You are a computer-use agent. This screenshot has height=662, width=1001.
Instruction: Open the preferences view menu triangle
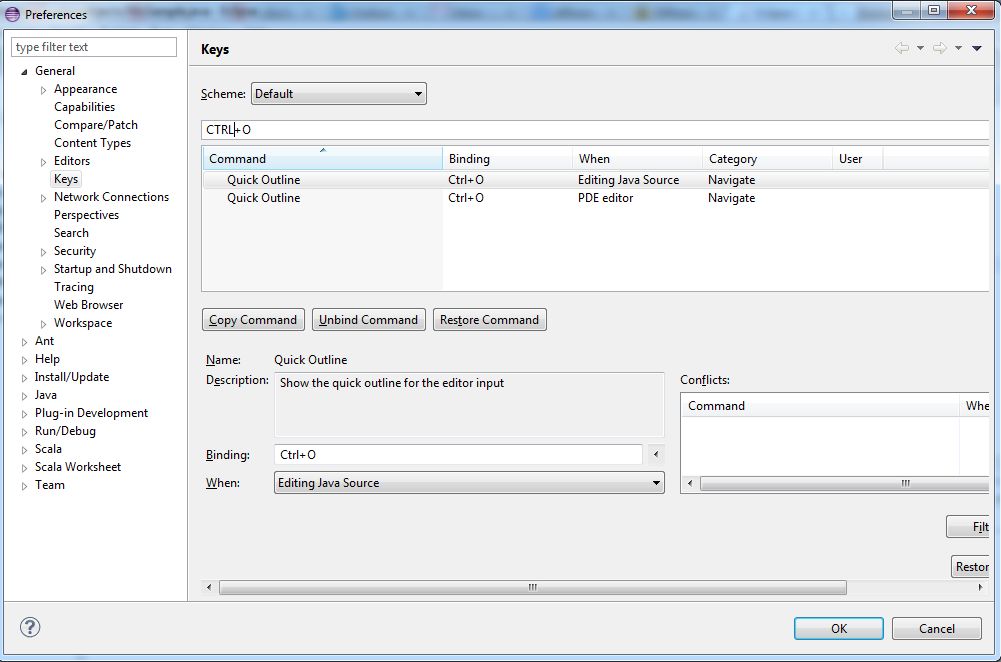[x=977, y=48]
